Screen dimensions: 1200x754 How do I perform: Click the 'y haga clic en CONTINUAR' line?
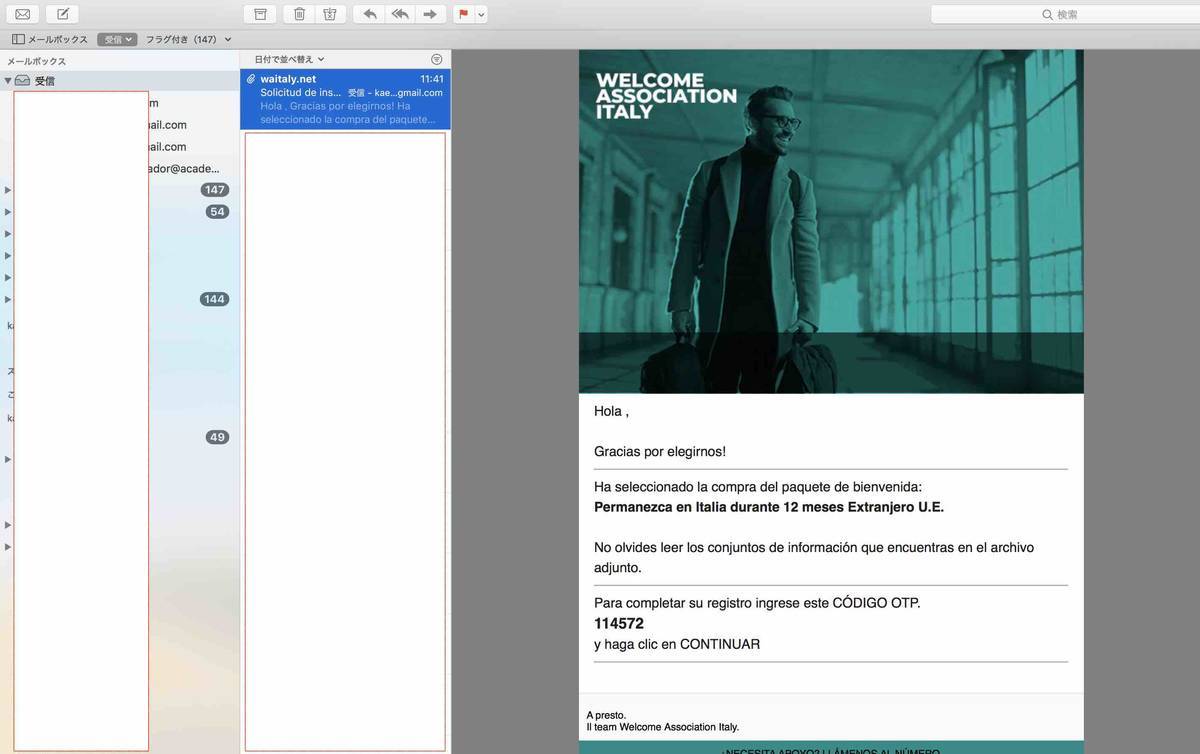click(677, 644)
